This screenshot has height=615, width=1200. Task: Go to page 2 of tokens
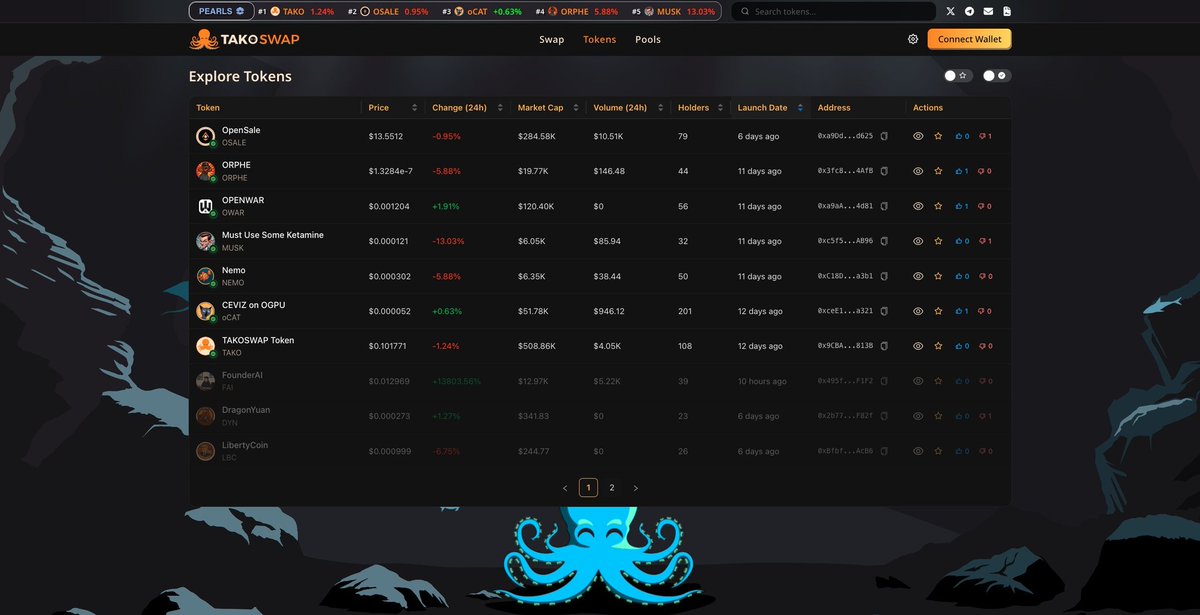click(x=611, y=487)
